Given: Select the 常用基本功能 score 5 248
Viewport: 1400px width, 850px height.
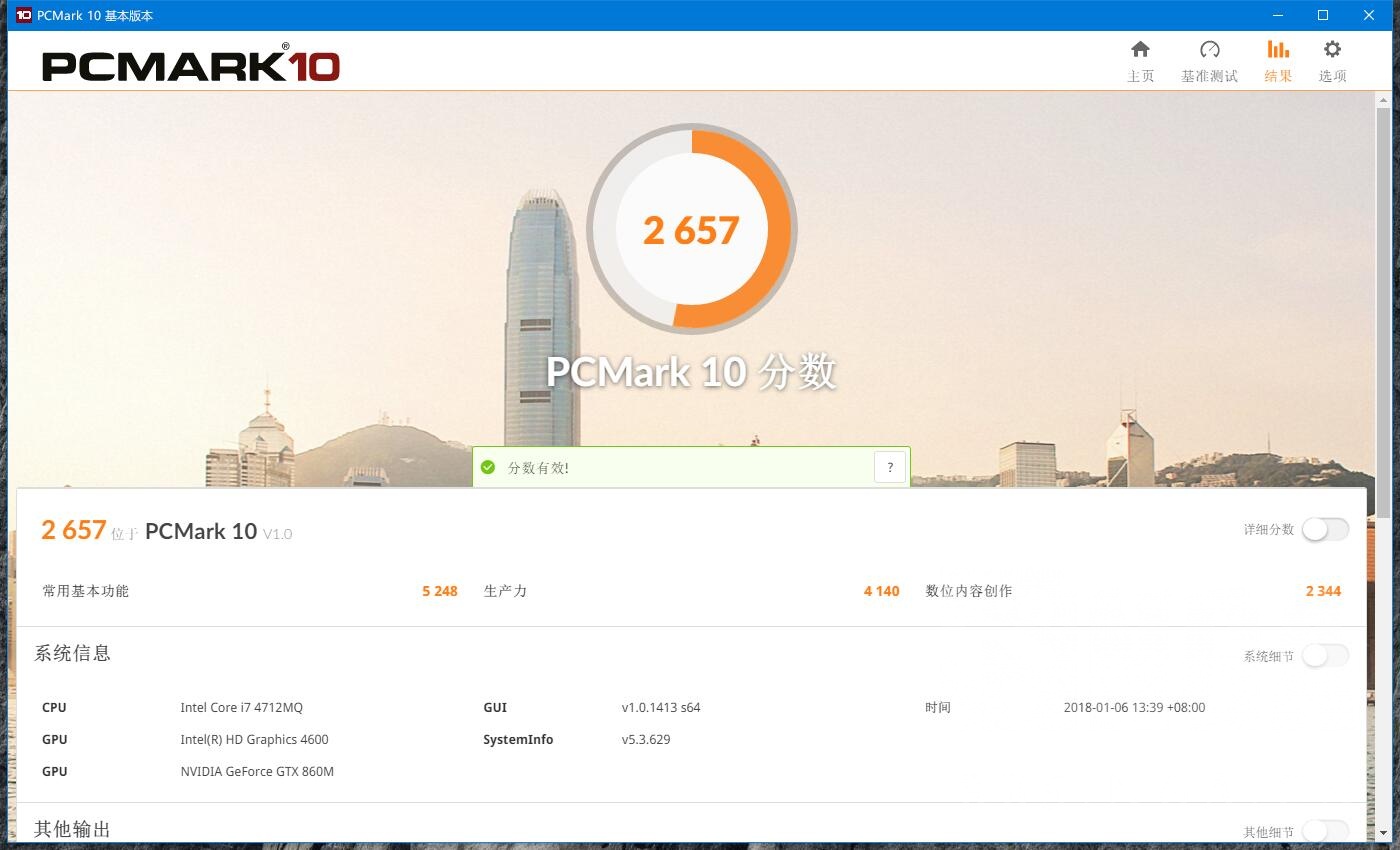Looking at the screenshot, I should click(439, 591).
